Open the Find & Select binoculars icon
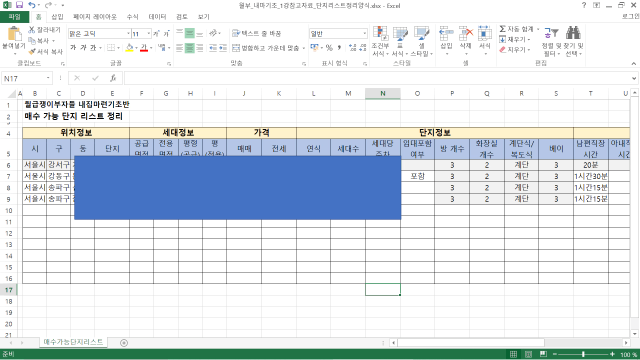640x360 pixels. click(573, 33)
